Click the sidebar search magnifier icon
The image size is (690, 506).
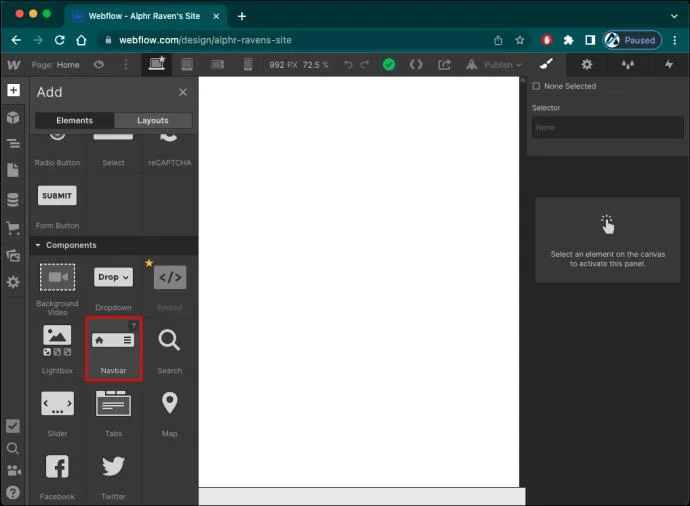(13, 448)
